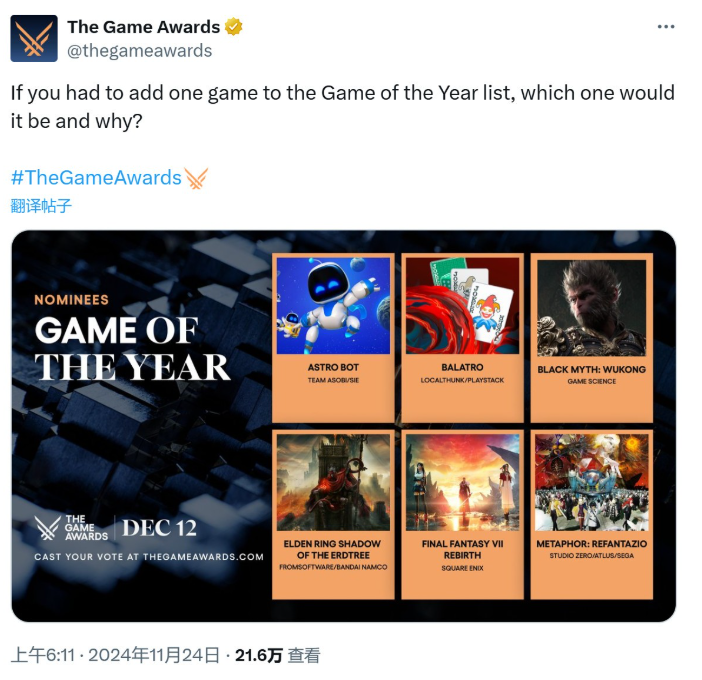Open the three-dot more options menu
Image resolution: width=702 pixels, height=680 pixels.
tap(666, 27)
